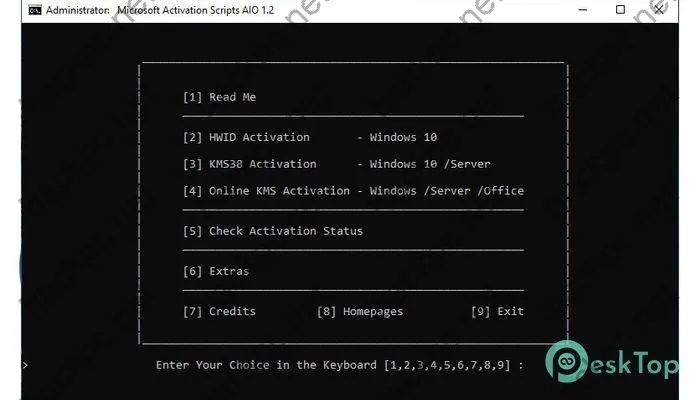Click the Windows /Server /Office description text
This screenshot has width=700, height=400.
pos(446,191)
